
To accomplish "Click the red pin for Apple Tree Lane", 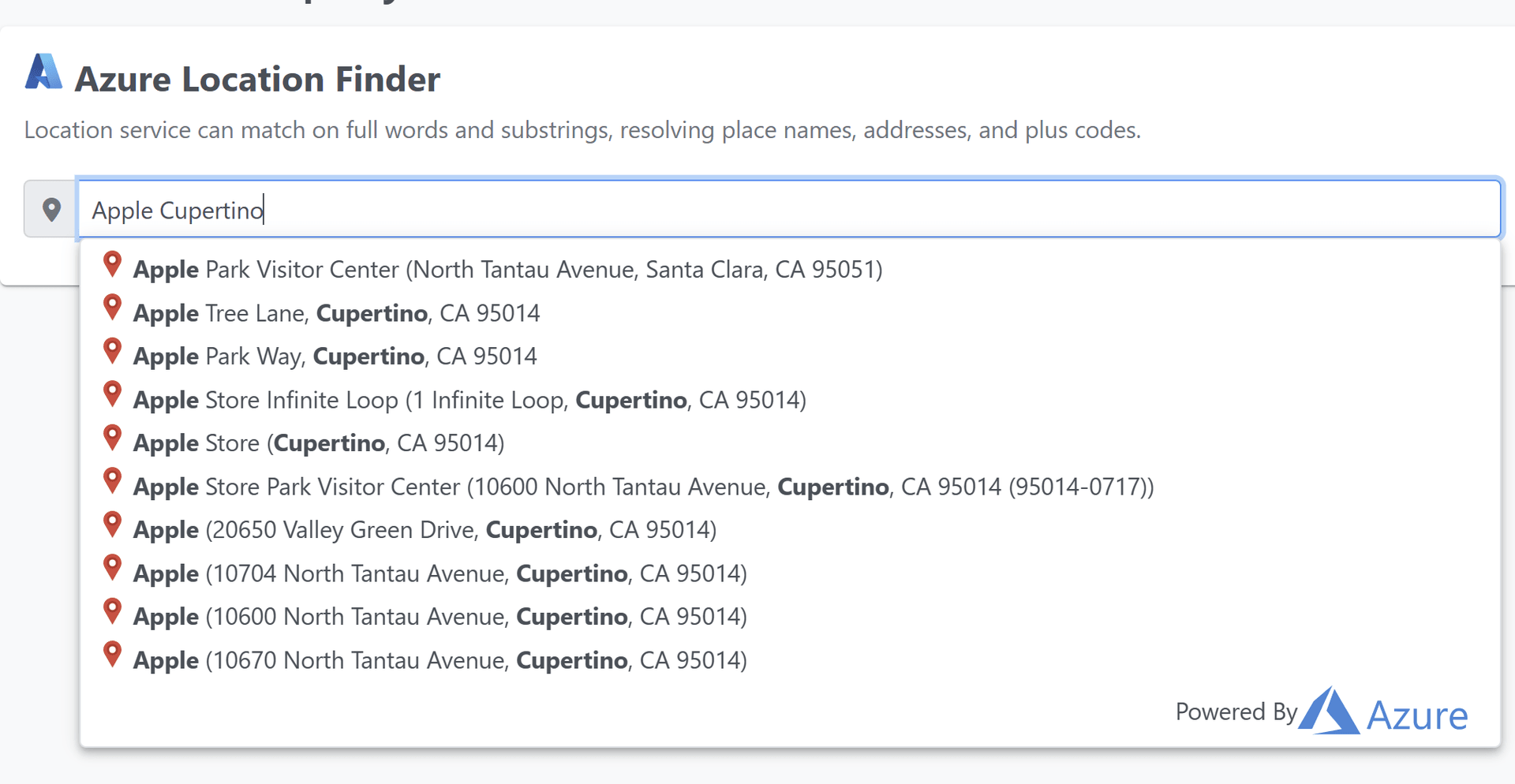I will 113,307.
